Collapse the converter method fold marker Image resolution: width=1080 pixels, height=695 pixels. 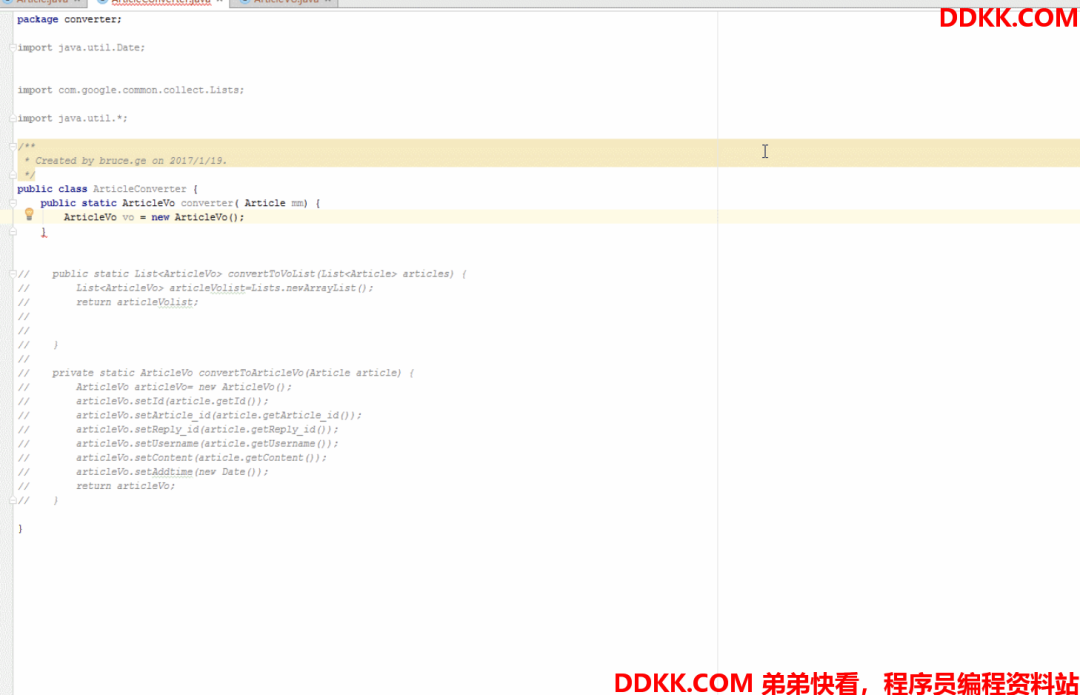[13, 203]
